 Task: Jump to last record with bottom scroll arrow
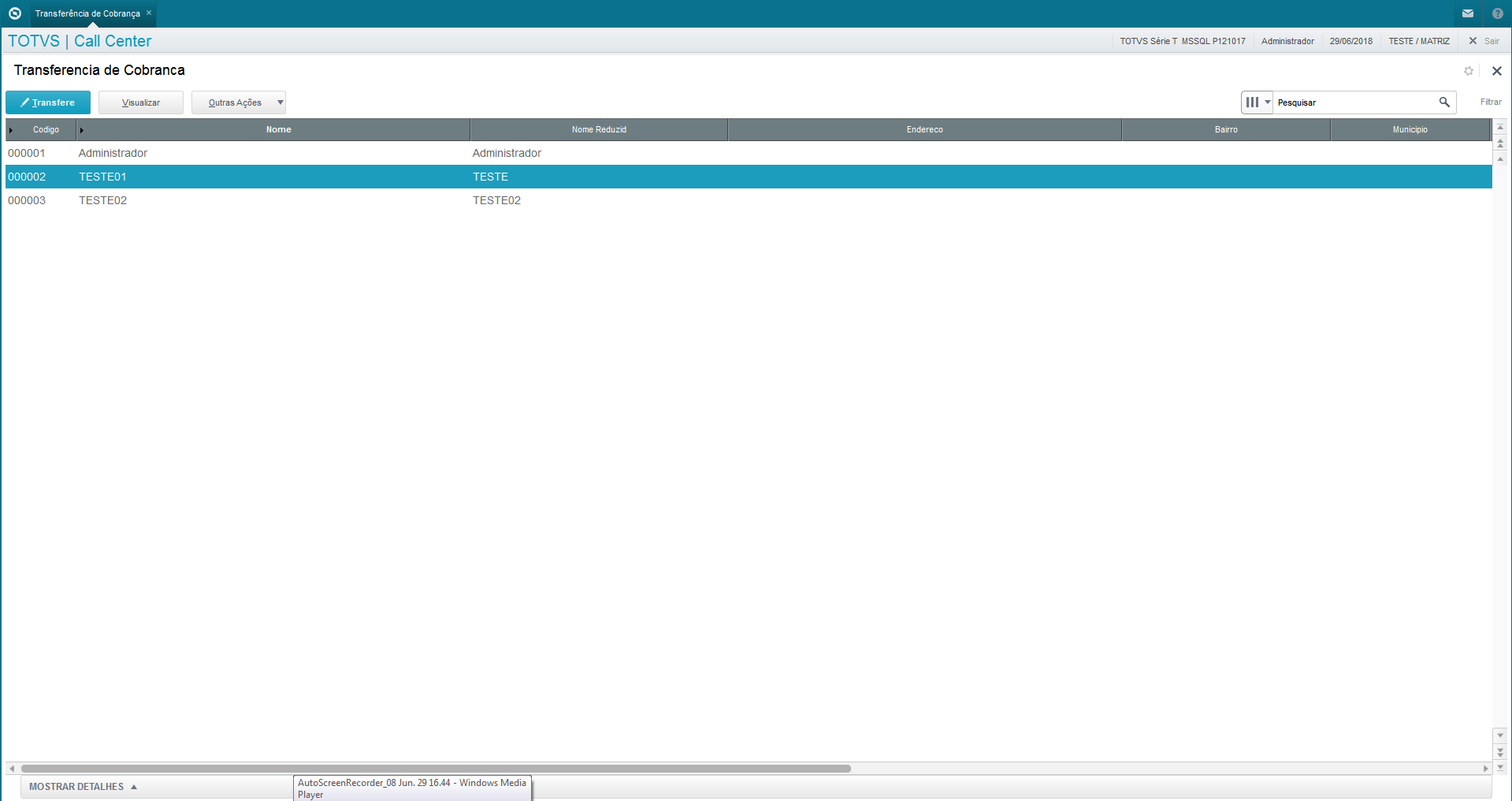pyautogui.click(x=1500, y=767)
